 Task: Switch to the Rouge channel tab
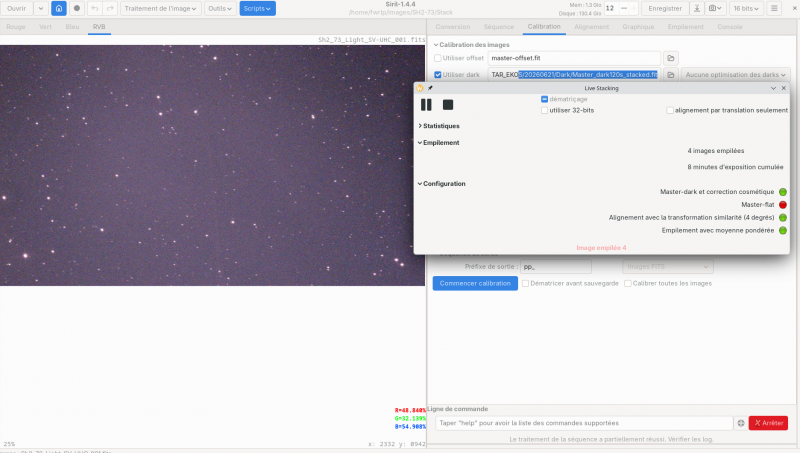pyautogui.click(x=16, y=27)
